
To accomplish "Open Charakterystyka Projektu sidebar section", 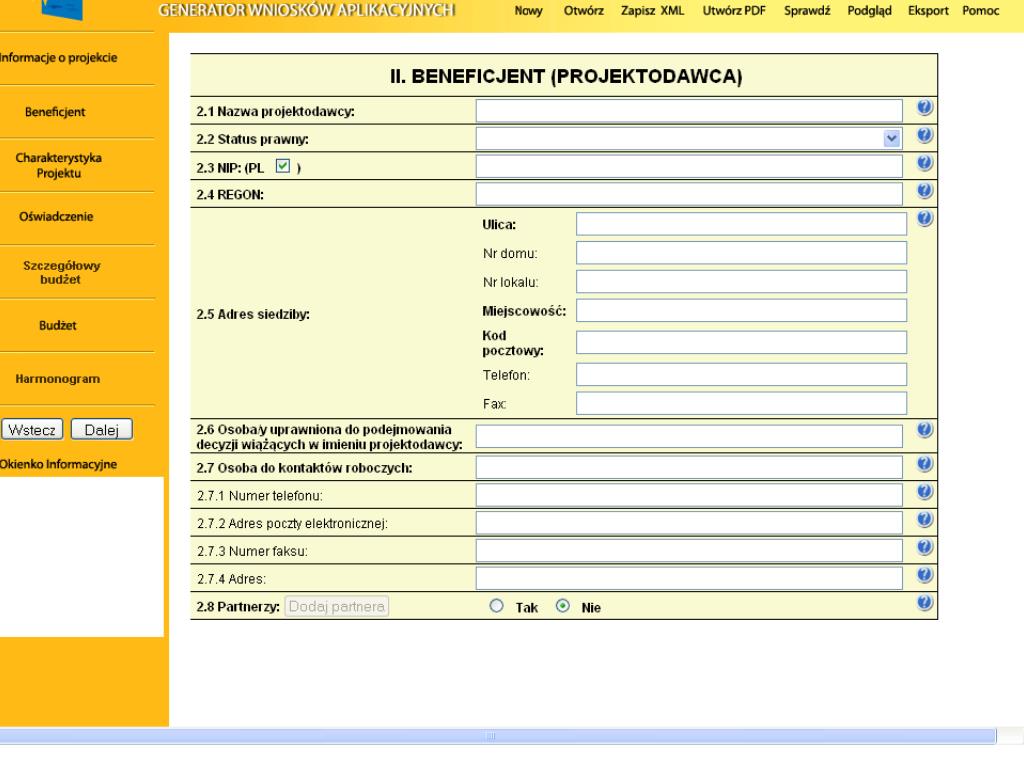I will tap(59, 165).
